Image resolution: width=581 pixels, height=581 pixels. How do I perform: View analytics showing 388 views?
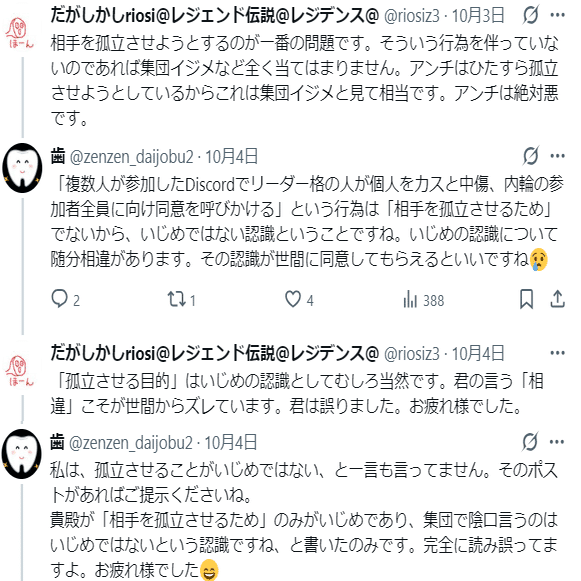410,299
